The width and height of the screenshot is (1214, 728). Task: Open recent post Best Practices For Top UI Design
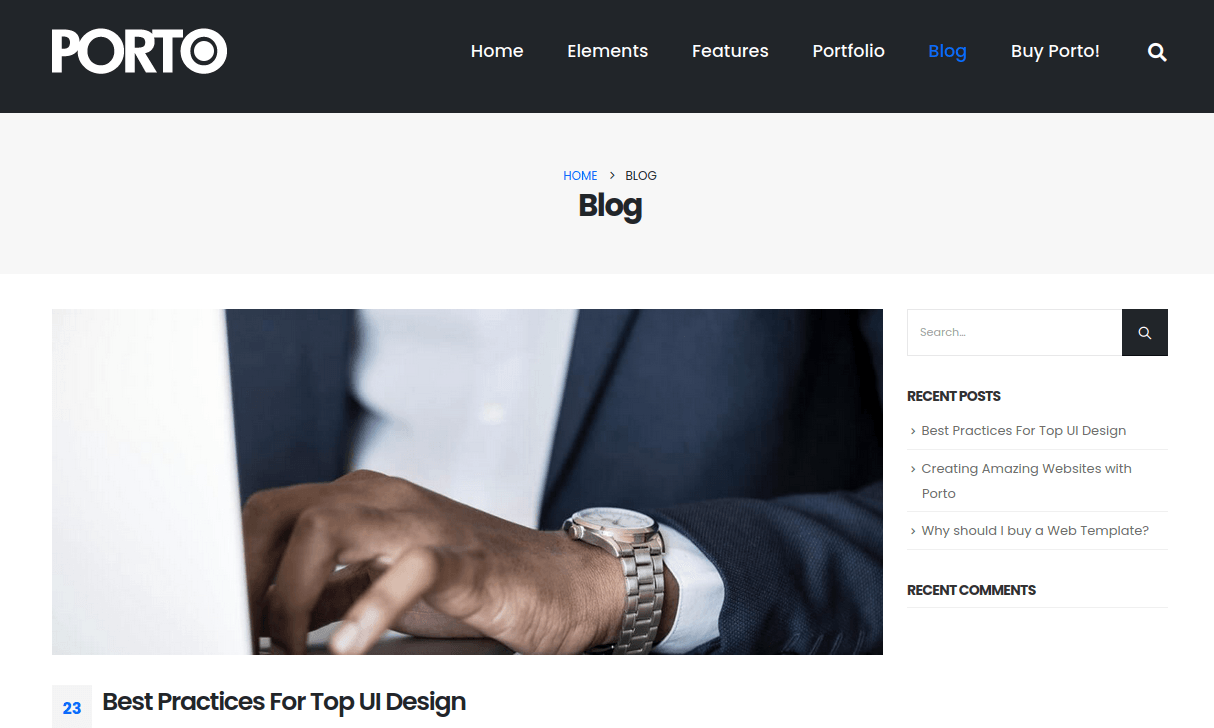1024,431
